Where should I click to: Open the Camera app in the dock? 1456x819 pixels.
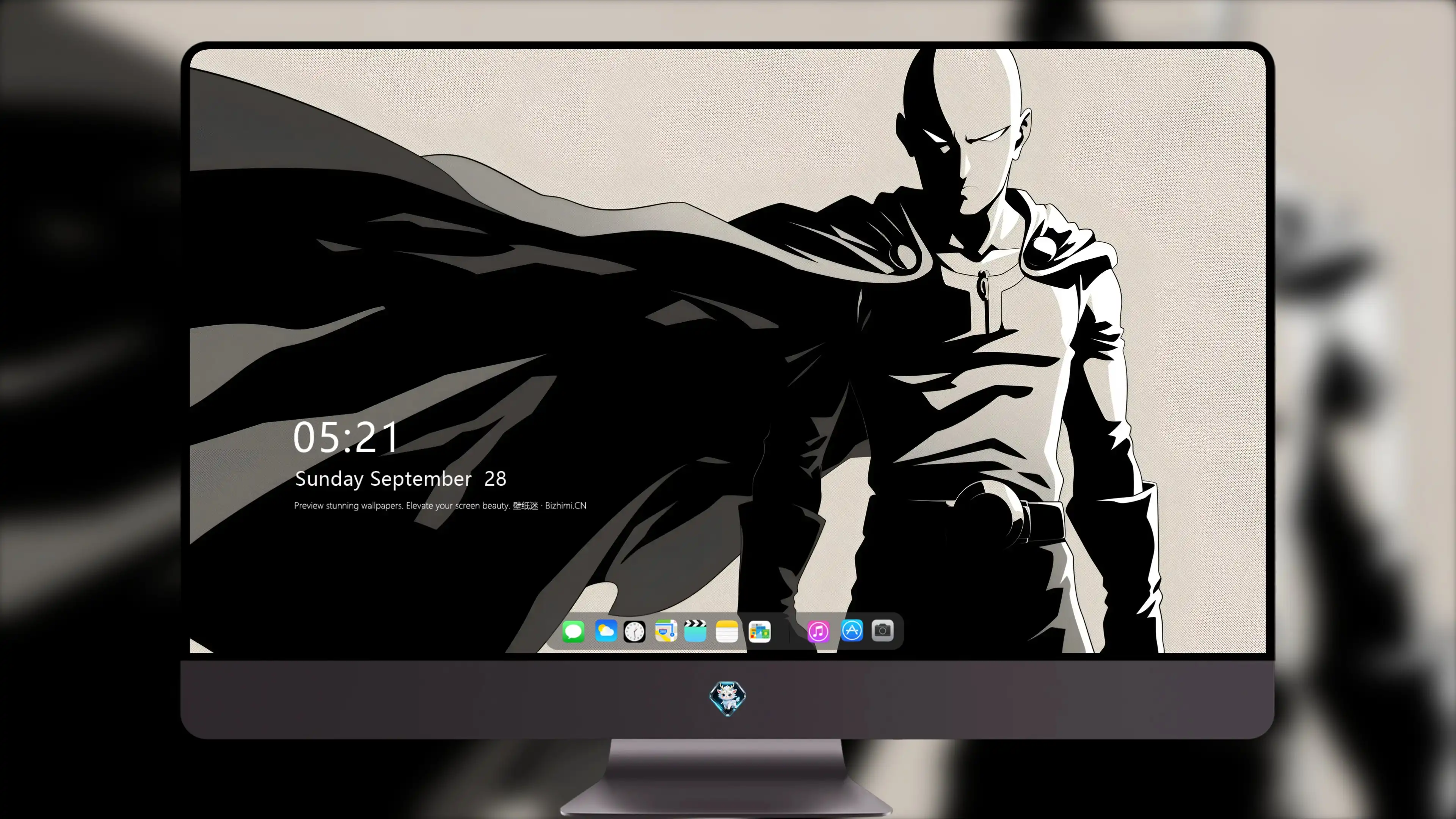882,630
